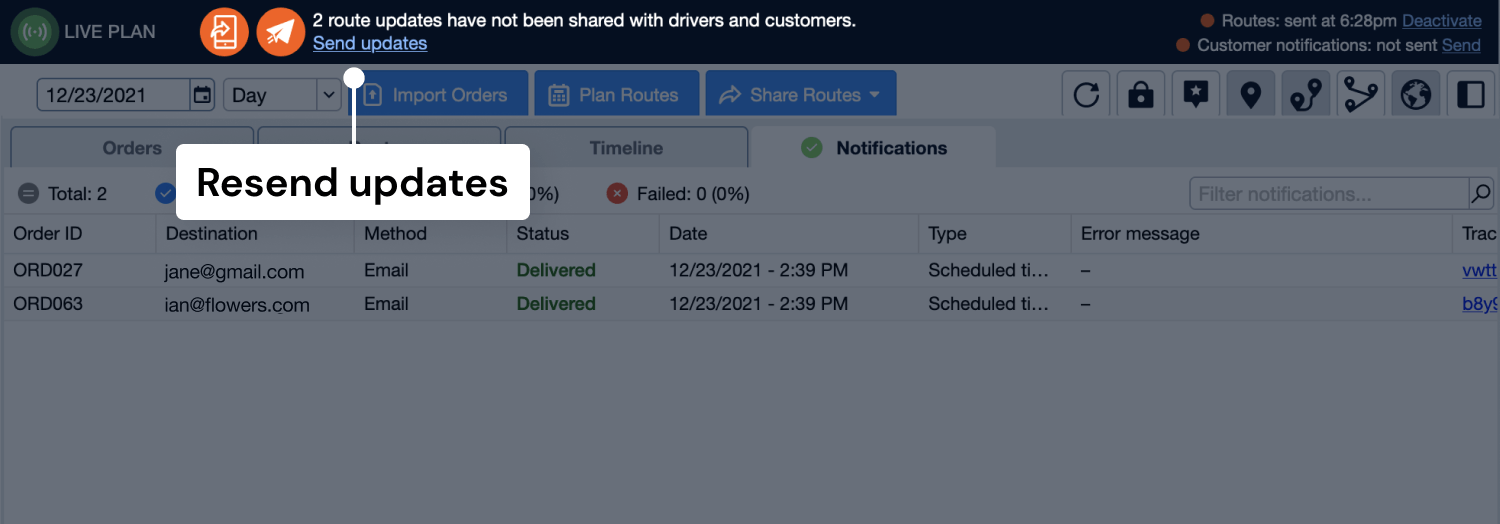Sort by the Type column header
The image size is (1500, 524).
pos(994,234)
